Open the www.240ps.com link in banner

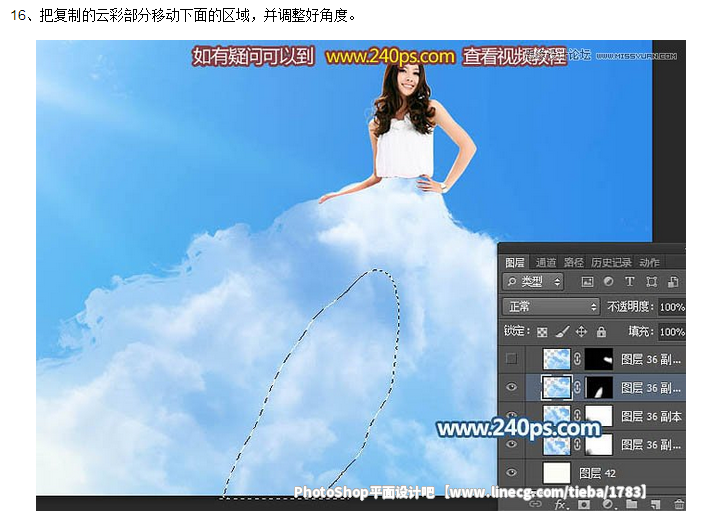(390, 56)
